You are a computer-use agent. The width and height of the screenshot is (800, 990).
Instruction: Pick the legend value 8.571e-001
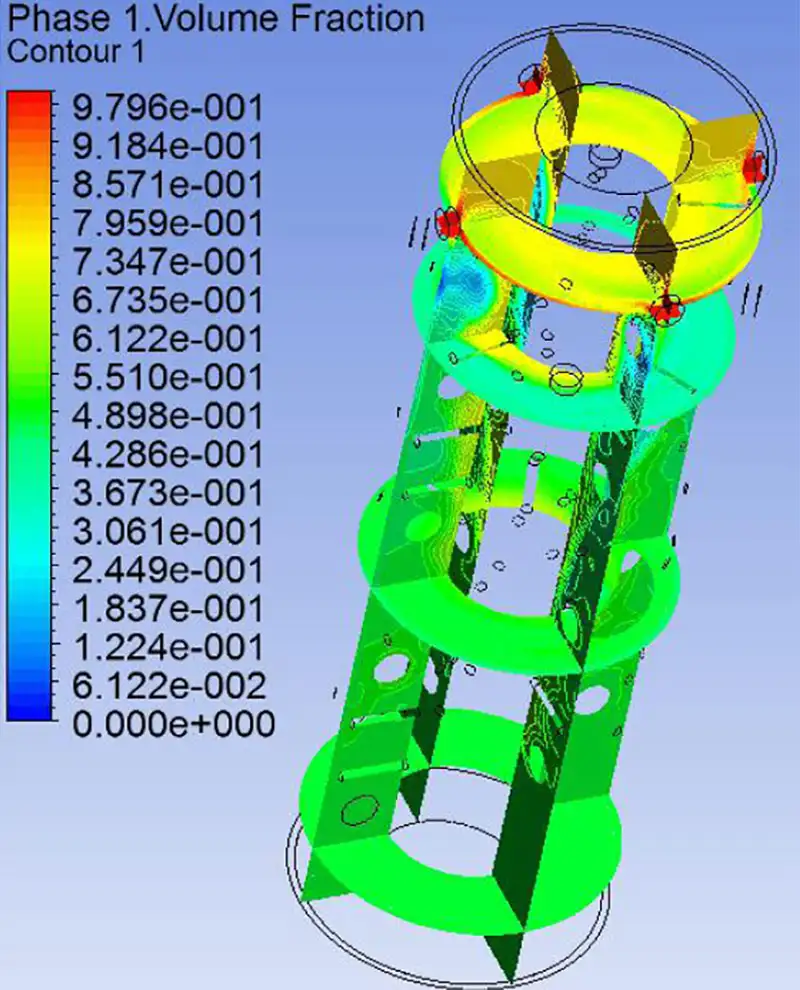(x=167, y=185)
